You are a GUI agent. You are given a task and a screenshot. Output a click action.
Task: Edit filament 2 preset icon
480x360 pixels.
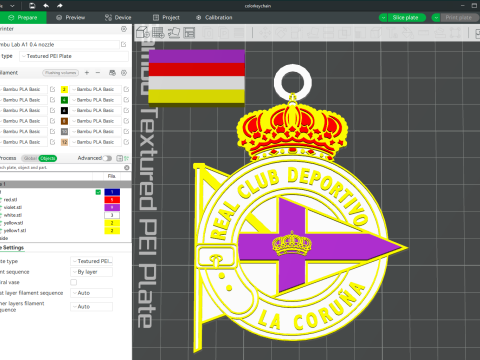point(126,89)
